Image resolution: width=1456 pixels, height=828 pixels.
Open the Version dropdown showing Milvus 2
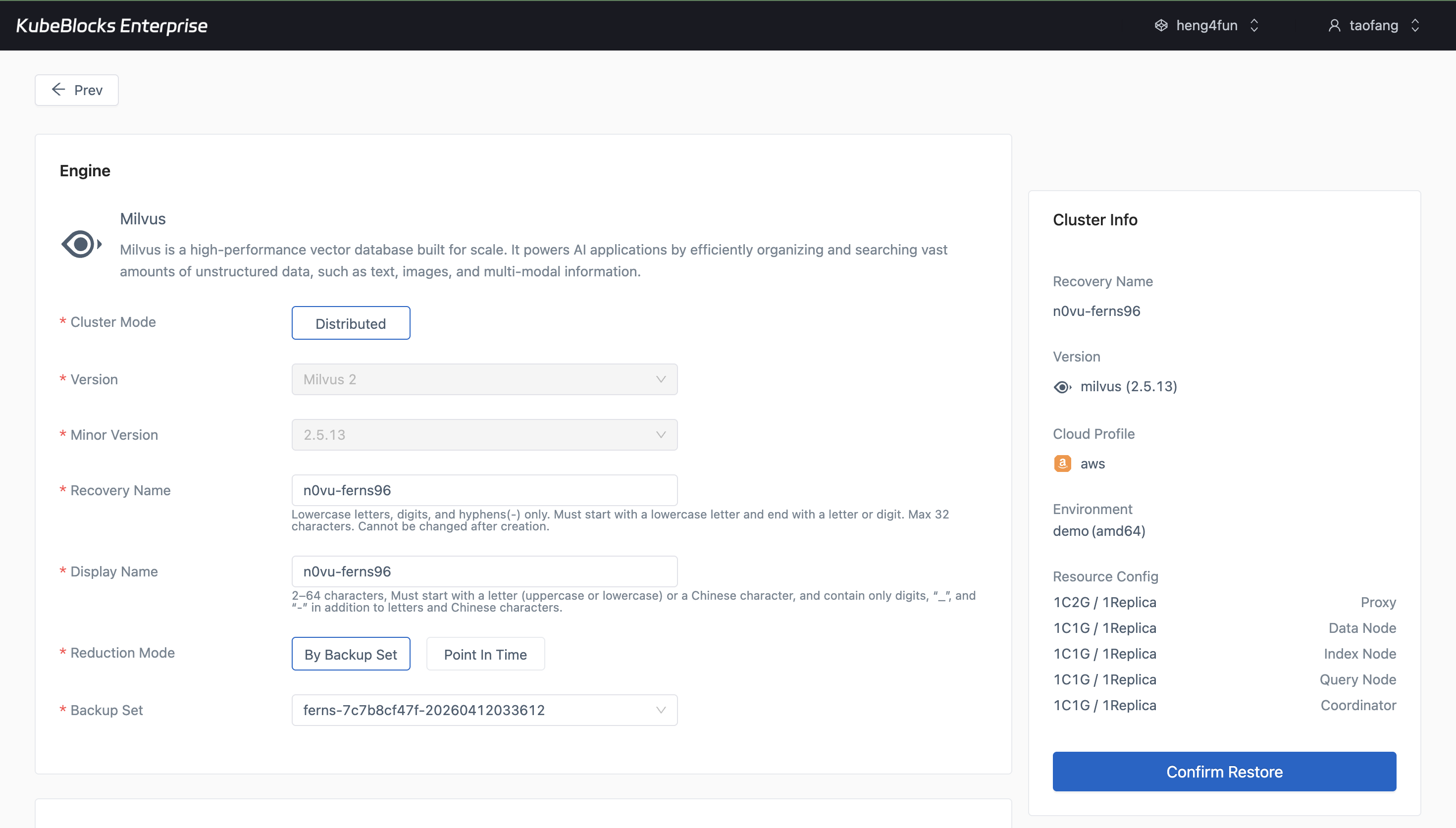(484, 379)
